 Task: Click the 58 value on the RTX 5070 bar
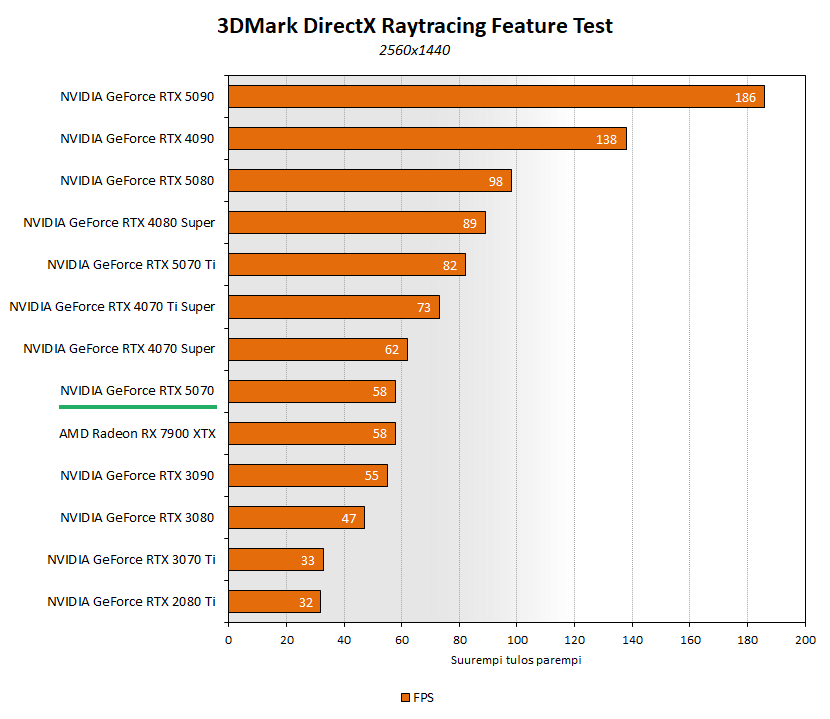coord(380,391)
